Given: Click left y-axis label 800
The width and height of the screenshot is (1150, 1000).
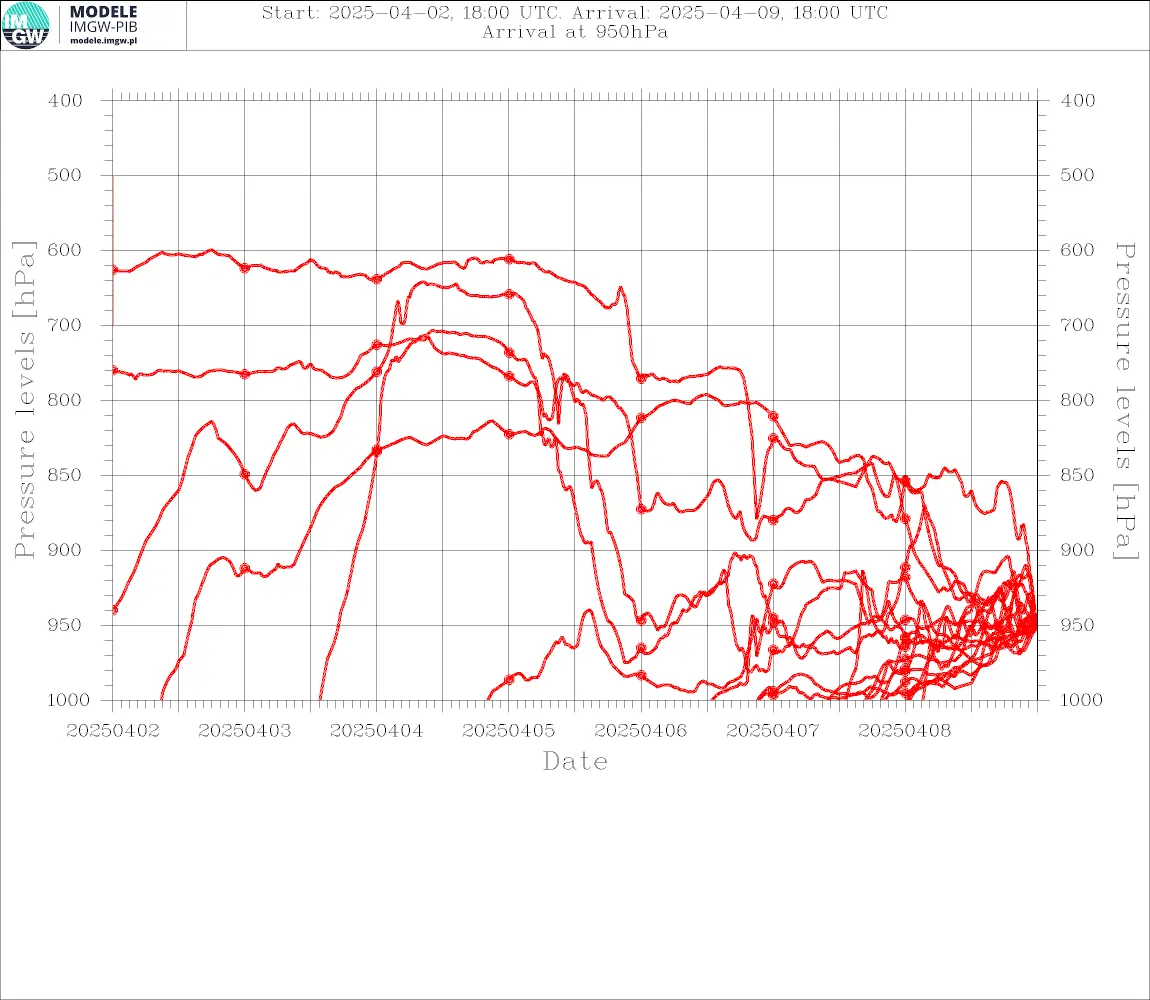Looking at the screenshot, I should [x=66, y=400].
